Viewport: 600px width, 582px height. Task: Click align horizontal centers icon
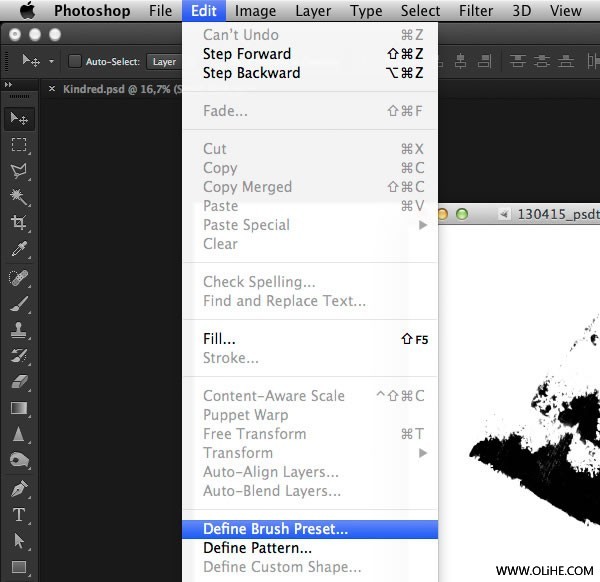461,61
